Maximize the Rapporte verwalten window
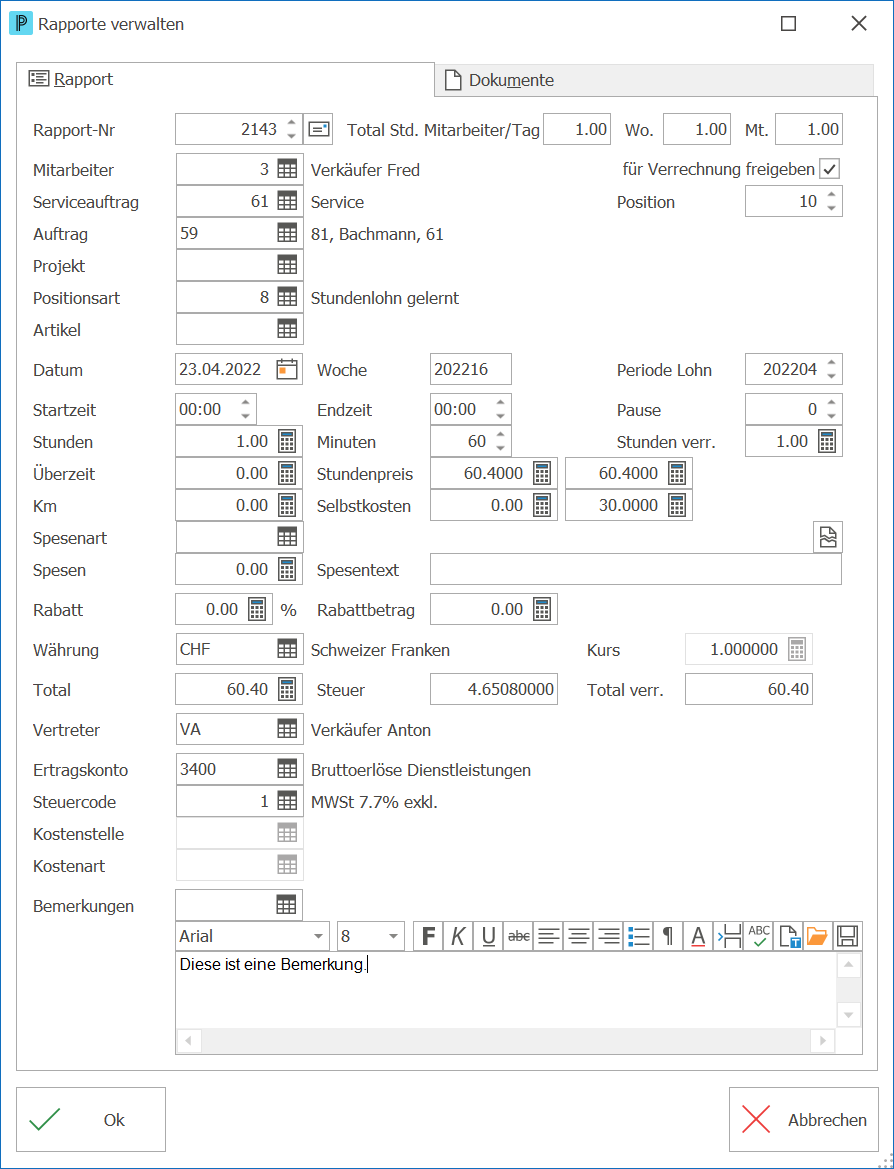 coord(788,24)
